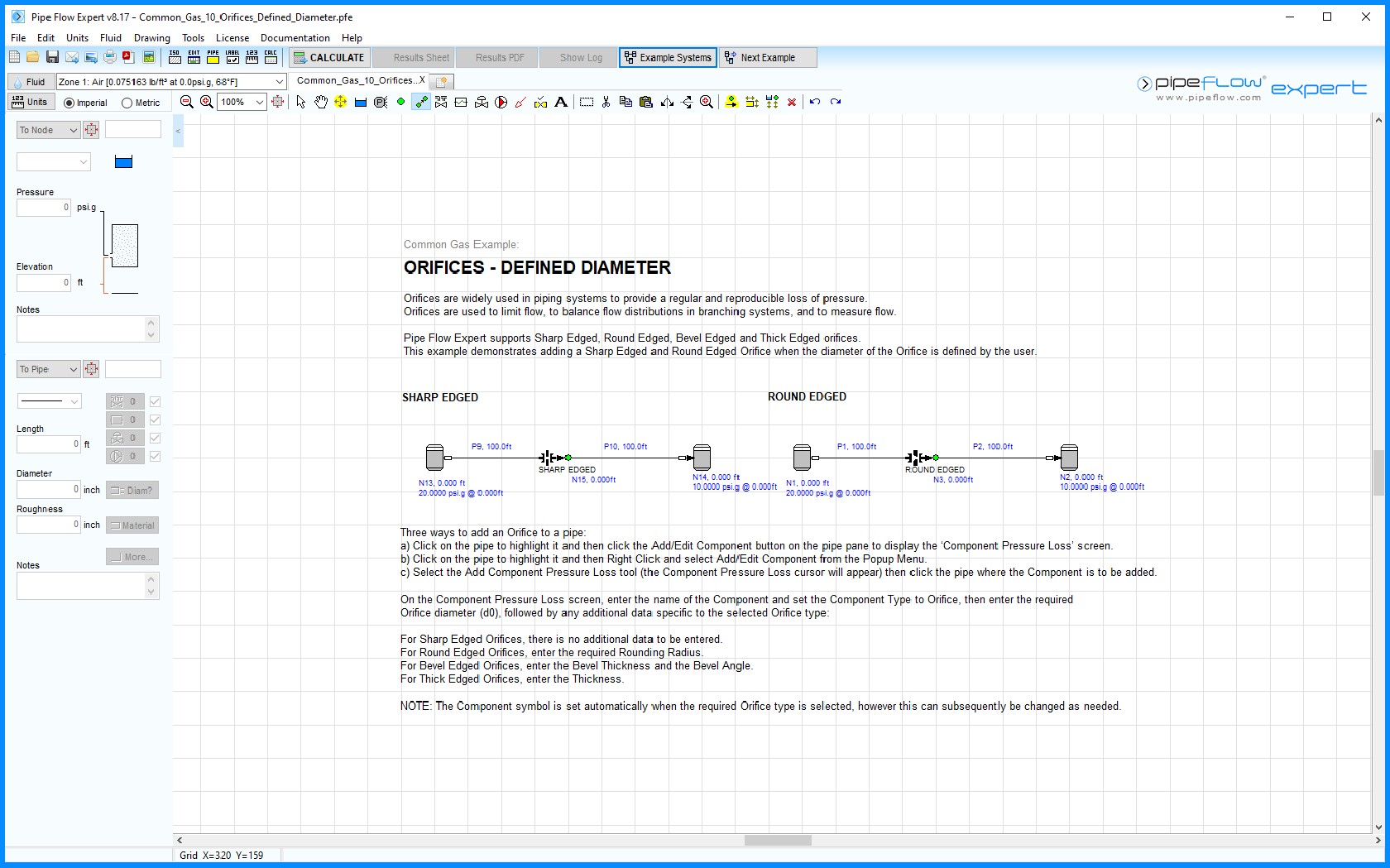Toggle the checkbox beside the fittings count

(x=155, y=401)
